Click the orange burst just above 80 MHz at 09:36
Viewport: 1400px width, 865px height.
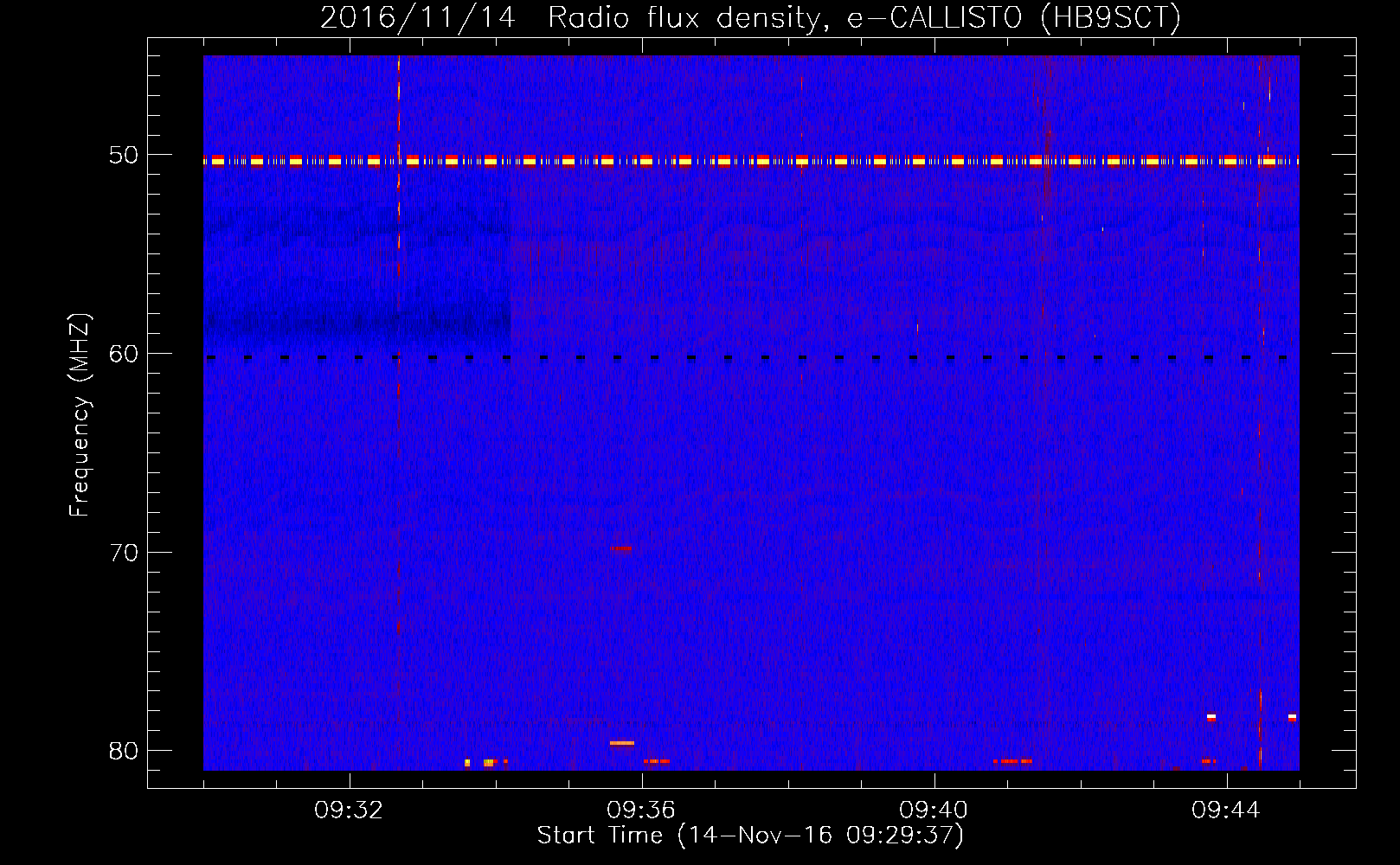pos(622,743)
